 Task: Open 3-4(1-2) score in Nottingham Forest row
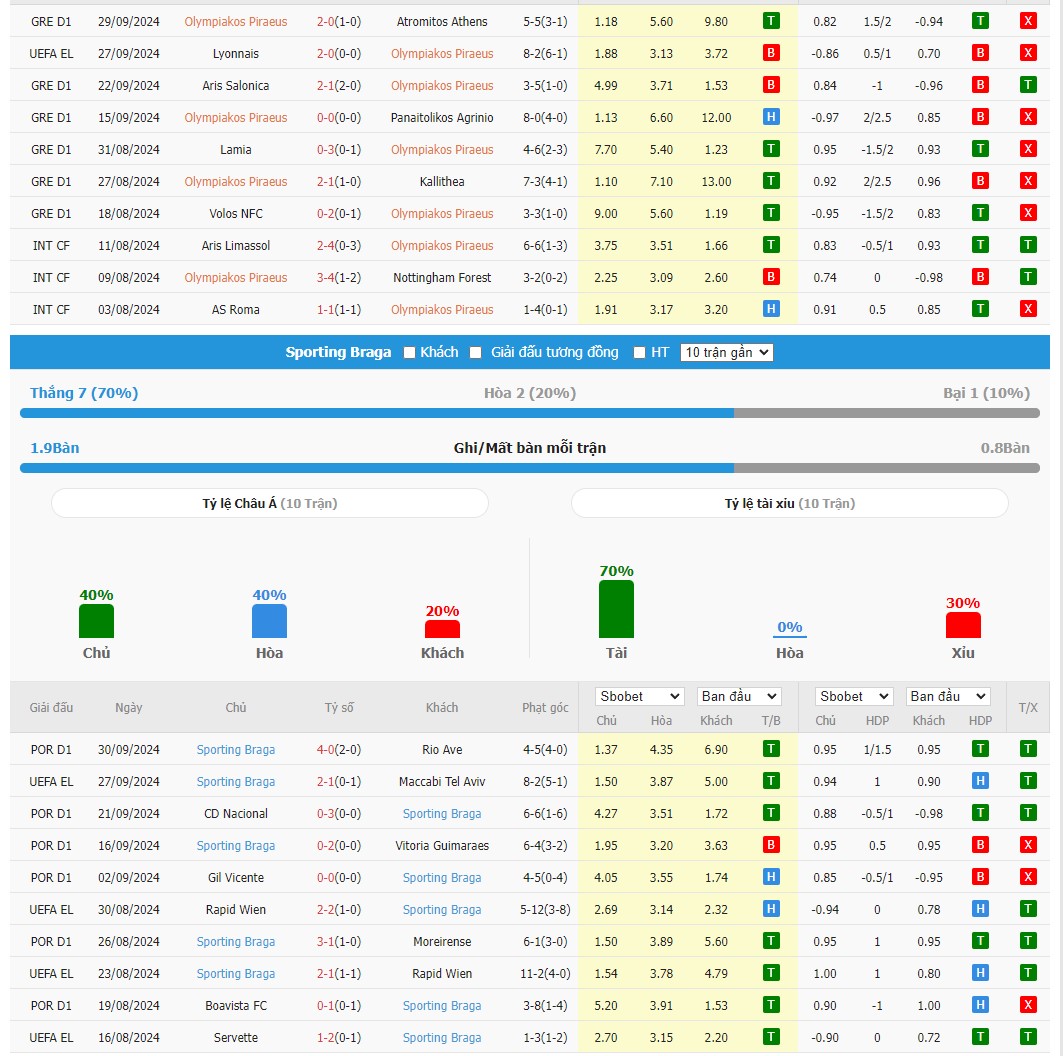[339, 278]
